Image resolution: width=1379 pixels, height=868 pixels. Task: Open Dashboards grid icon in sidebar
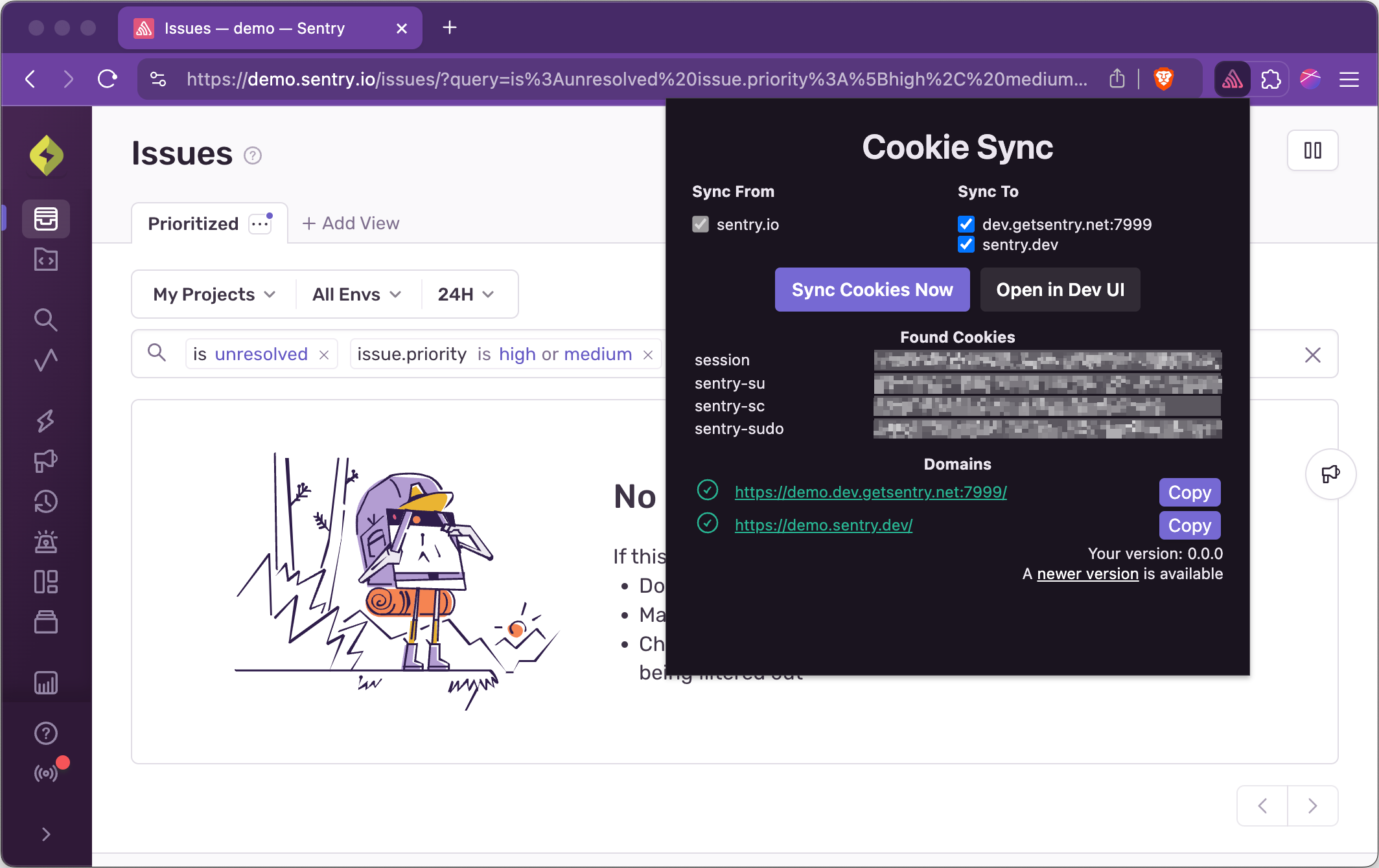[45, 582]
